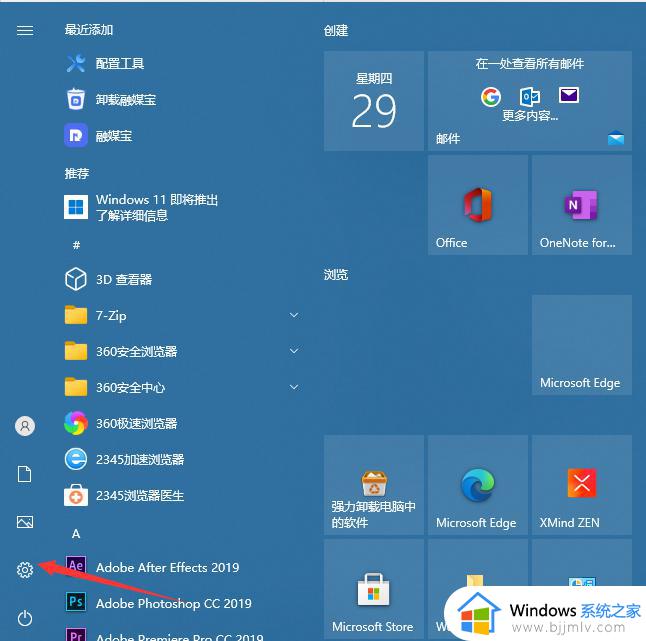The image size is (646, 641).
Task: Click the 2345加速浏览器 label
Action: (x=140, y=459)
